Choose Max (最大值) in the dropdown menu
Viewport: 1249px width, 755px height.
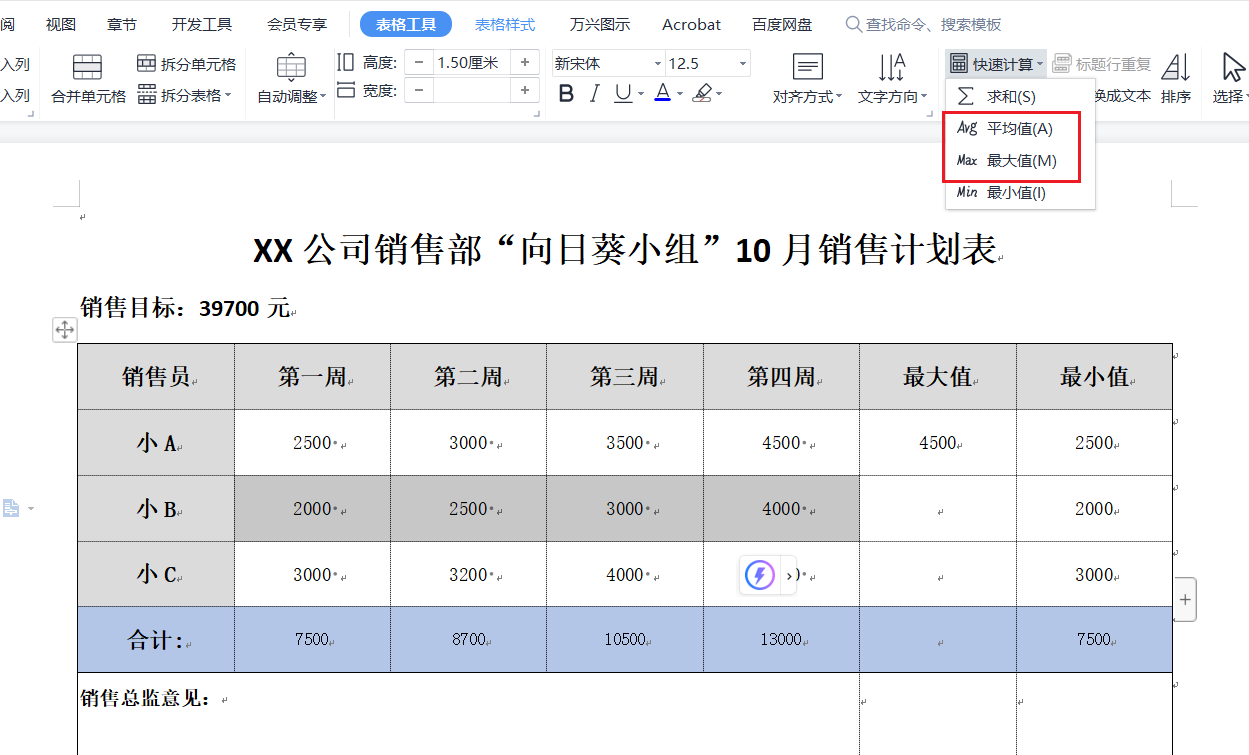[x=1020, y=160]
